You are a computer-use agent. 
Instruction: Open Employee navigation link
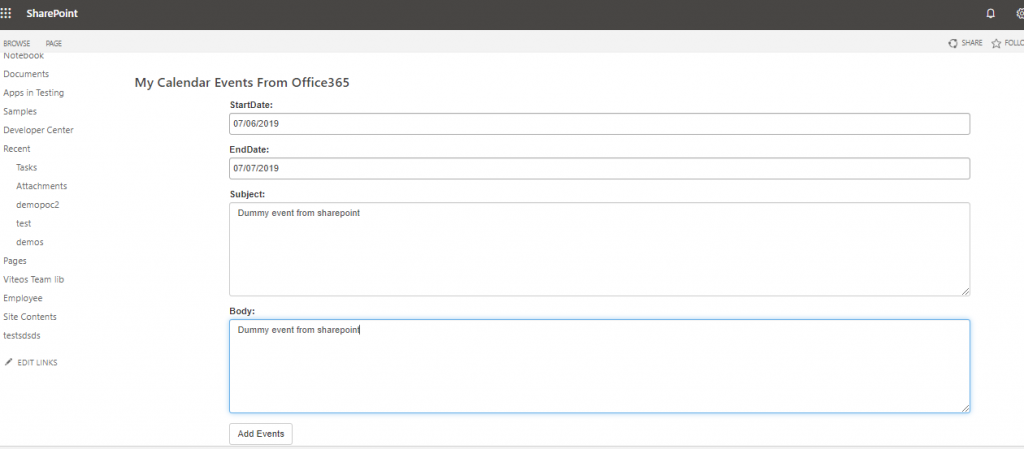[23, 298]
